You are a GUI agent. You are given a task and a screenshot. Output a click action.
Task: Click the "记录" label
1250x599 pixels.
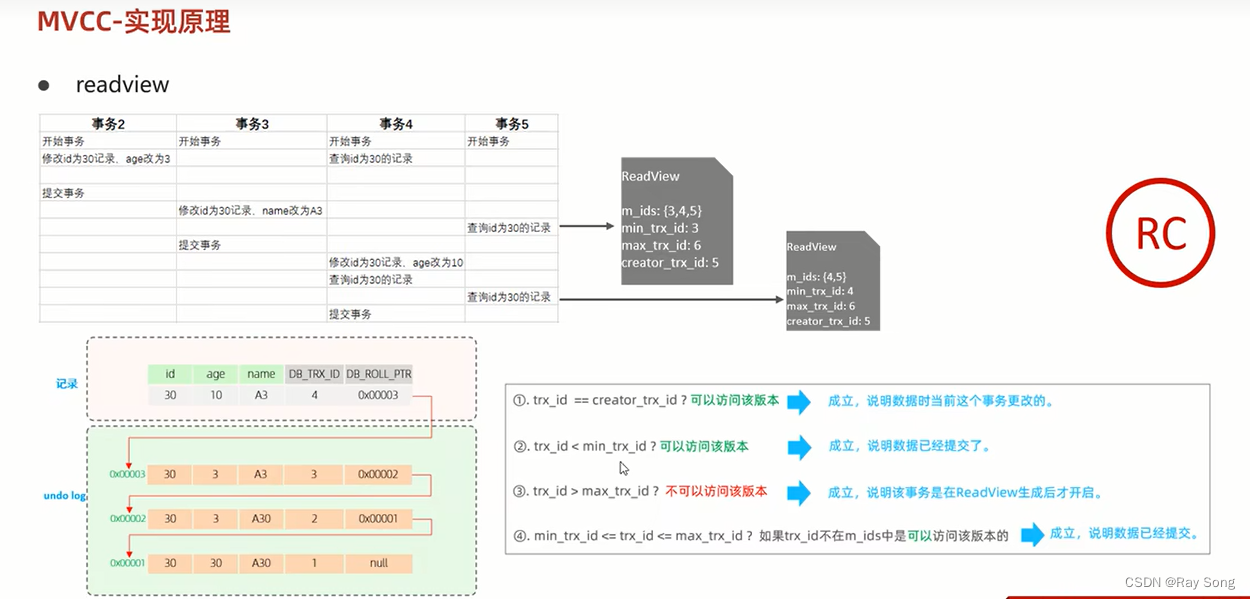coord(67,384)
